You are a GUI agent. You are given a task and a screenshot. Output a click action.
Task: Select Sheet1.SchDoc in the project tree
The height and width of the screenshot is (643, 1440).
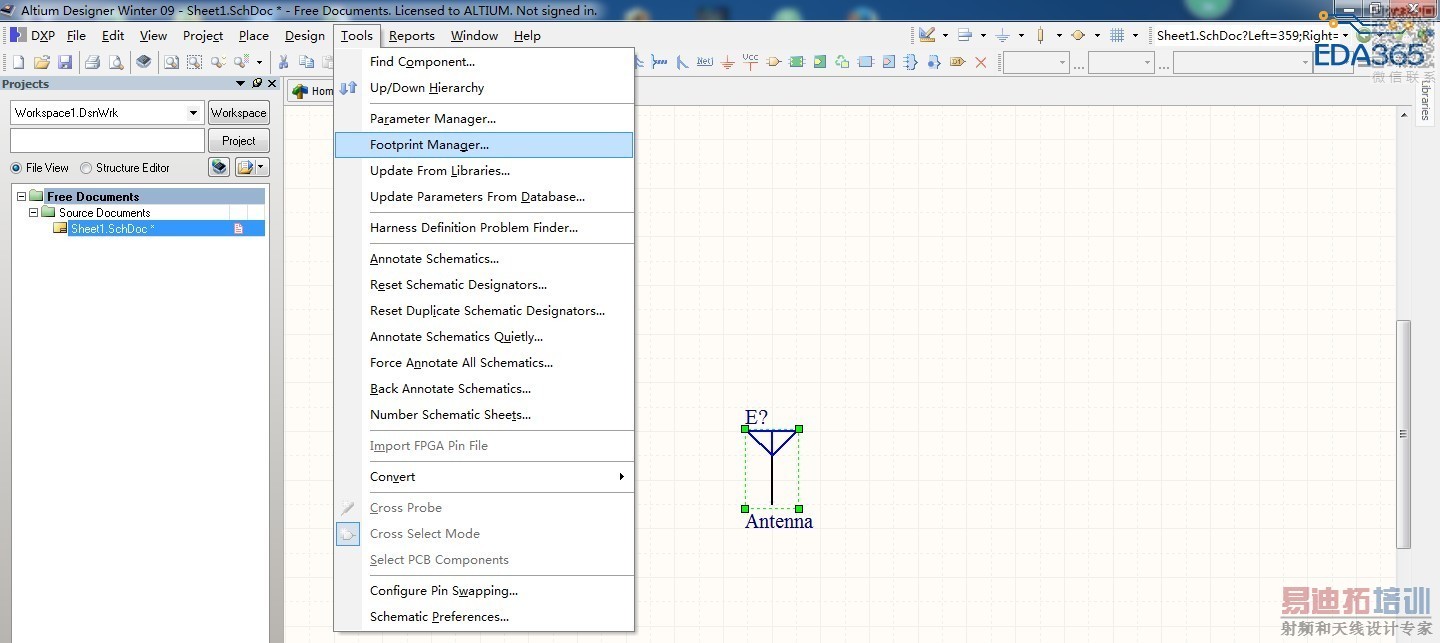[x=112, y=229]
